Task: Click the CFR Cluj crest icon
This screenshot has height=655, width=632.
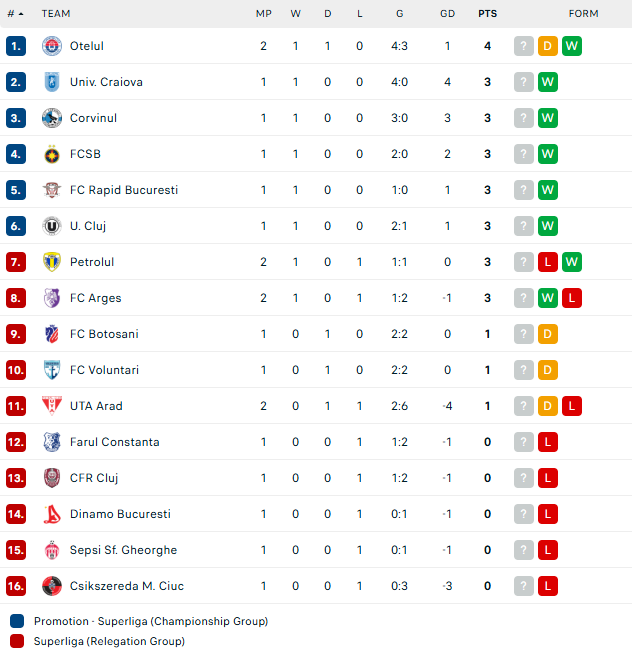Action: 52,478
